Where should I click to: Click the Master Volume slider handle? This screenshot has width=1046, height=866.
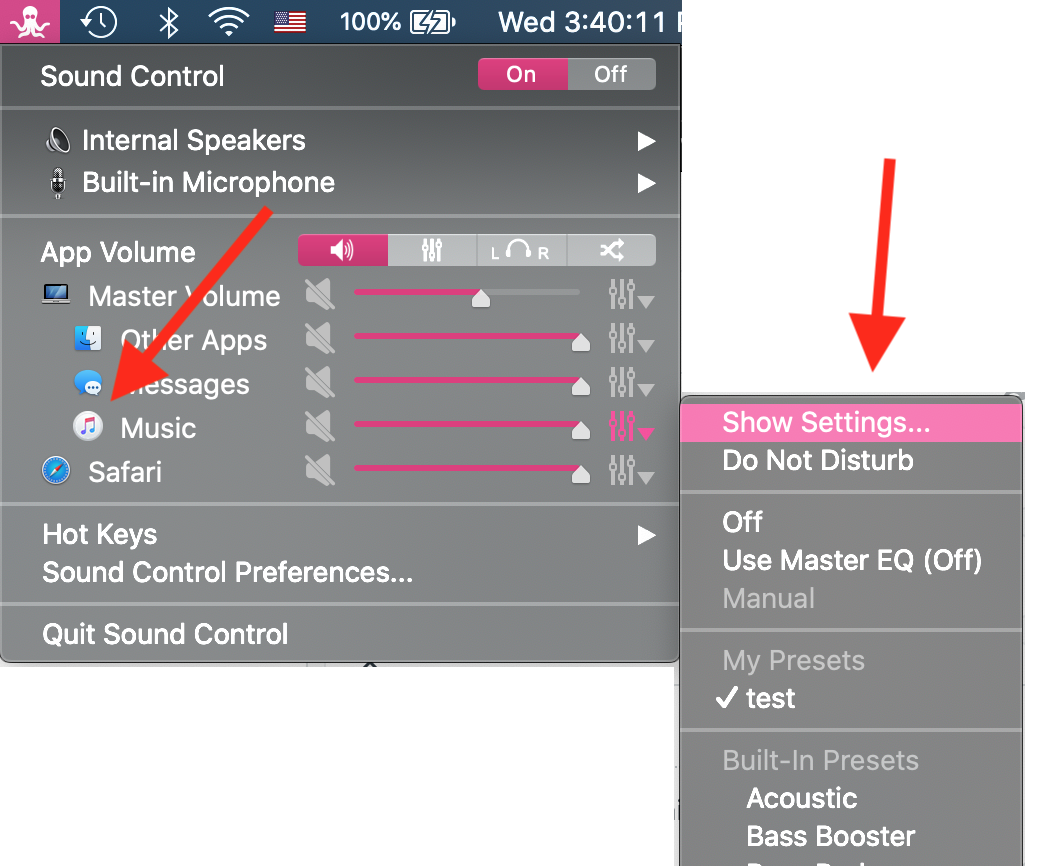tap(481, 297)
